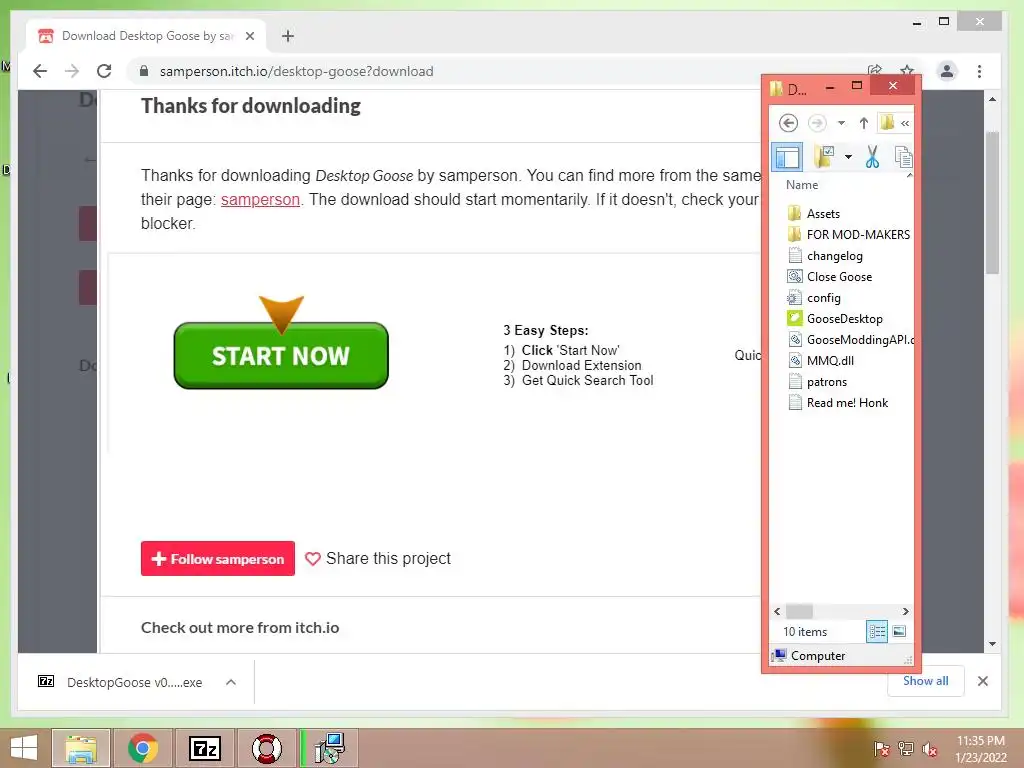Open Chrome from taskbar
Image resolution: width=1024 pixels, height=768 pixels.
point(143,748)
